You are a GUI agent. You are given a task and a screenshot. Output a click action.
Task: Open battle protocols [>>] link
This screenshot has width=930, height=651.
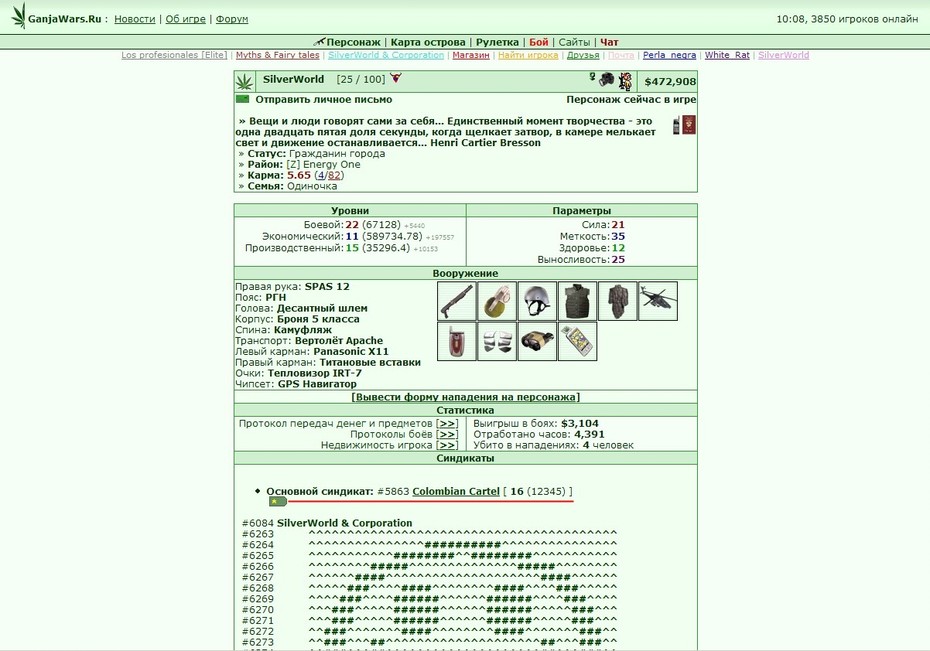(x=447, y=434)
